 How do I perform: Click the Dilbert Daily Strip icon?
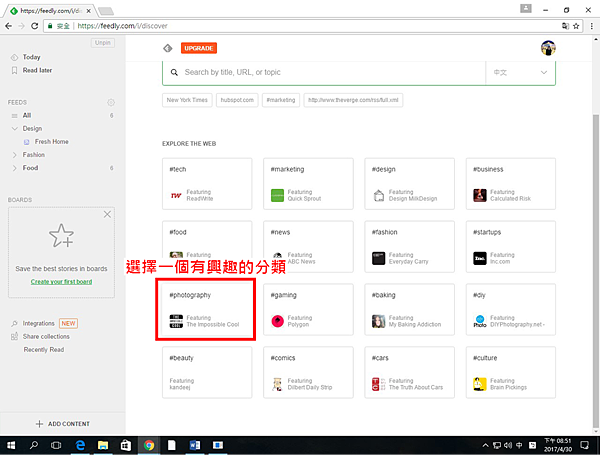click(277, 384)
